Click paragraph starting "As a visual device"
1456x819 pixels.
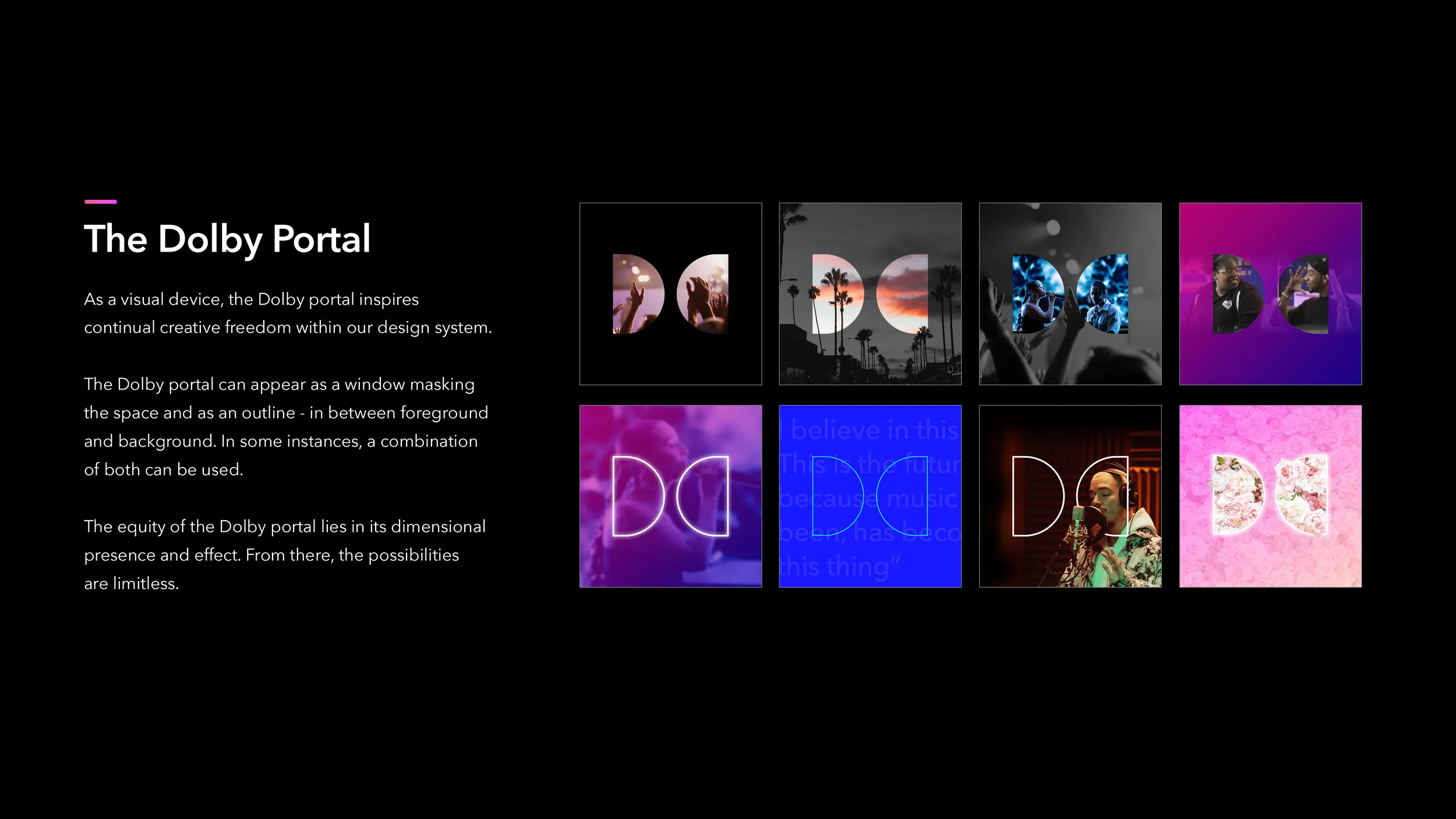pos(288,313)
